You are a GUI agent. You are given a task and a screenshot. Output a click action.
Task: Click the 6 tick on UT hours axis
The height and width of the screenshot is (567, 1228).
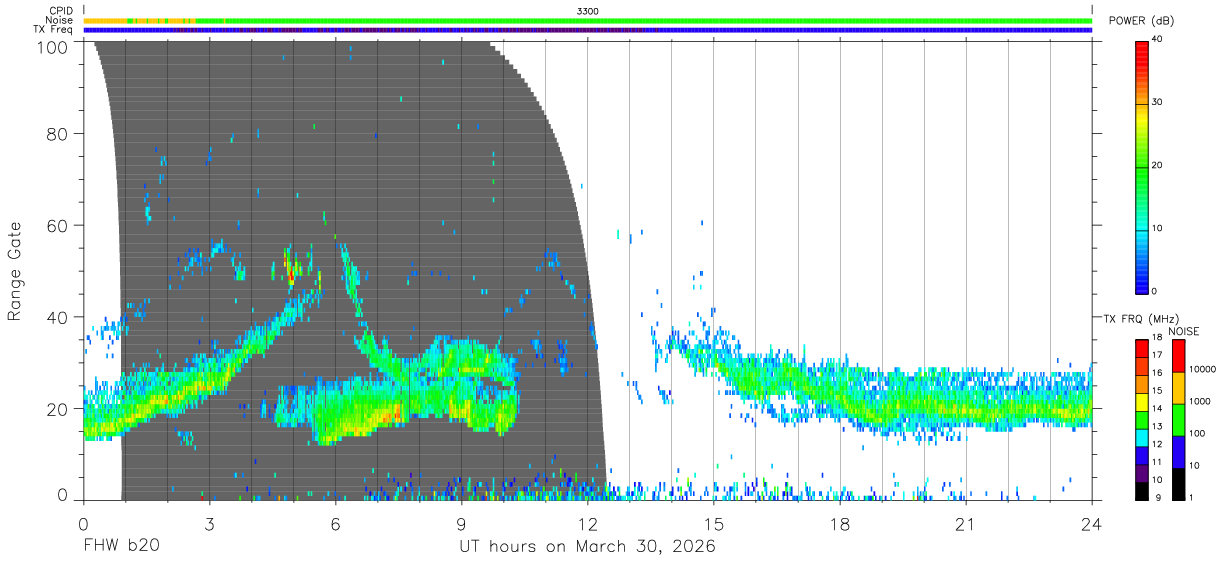(x=336, y=524)
